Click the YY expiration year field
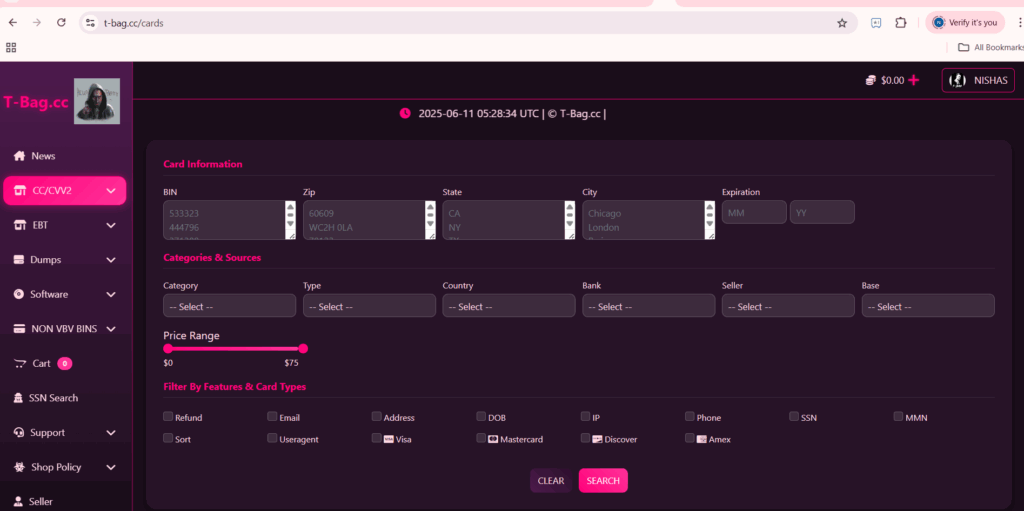The height and width of the screenshot is (511, 1024). coord(822,212)
